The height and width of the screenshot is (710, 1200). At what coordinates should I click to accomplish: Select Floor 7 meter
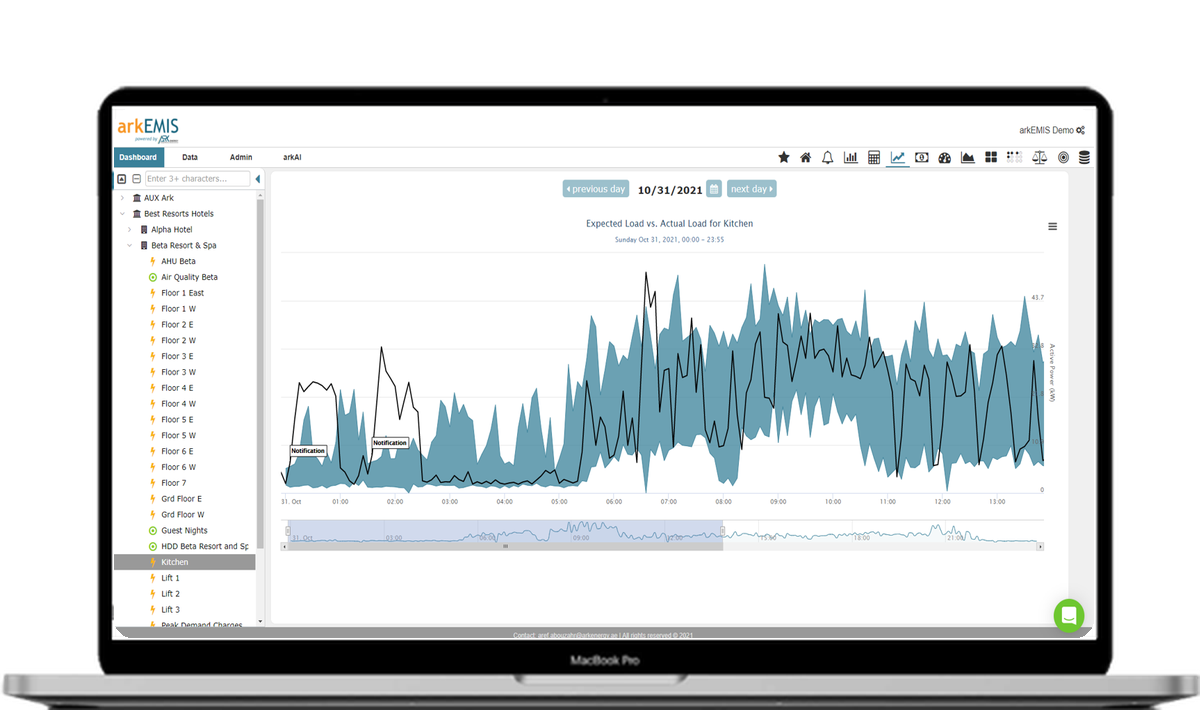(x=173, y=483)
